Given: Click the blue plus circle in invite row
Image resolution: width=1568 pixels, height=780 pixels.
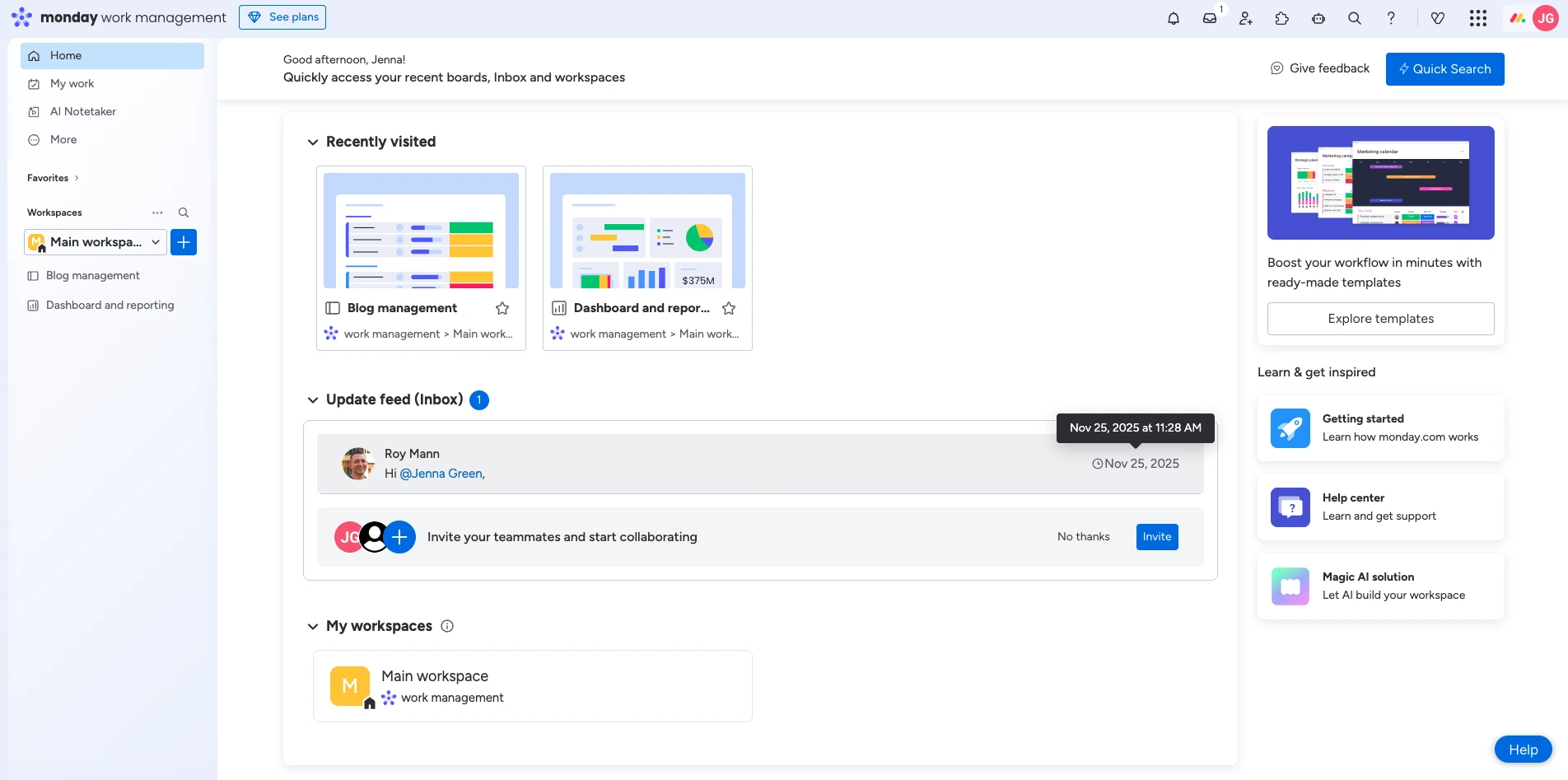Looking at the screenshot, I should 399,537.
